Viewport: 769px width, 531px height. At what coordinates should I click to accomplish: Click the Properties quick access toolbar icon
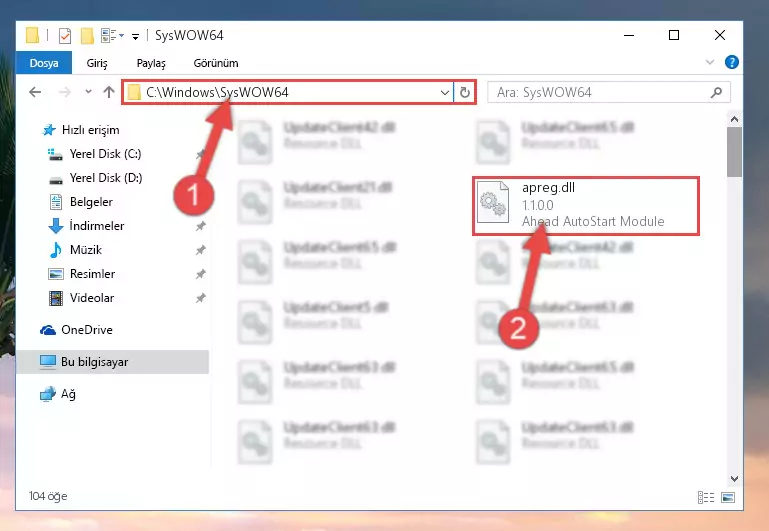[x=65, y=35]
